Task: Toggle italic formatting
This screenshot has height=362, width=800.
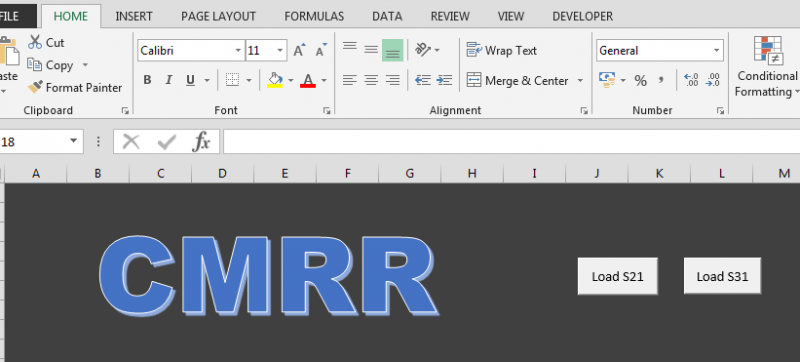Action: [x=168, y=80]
